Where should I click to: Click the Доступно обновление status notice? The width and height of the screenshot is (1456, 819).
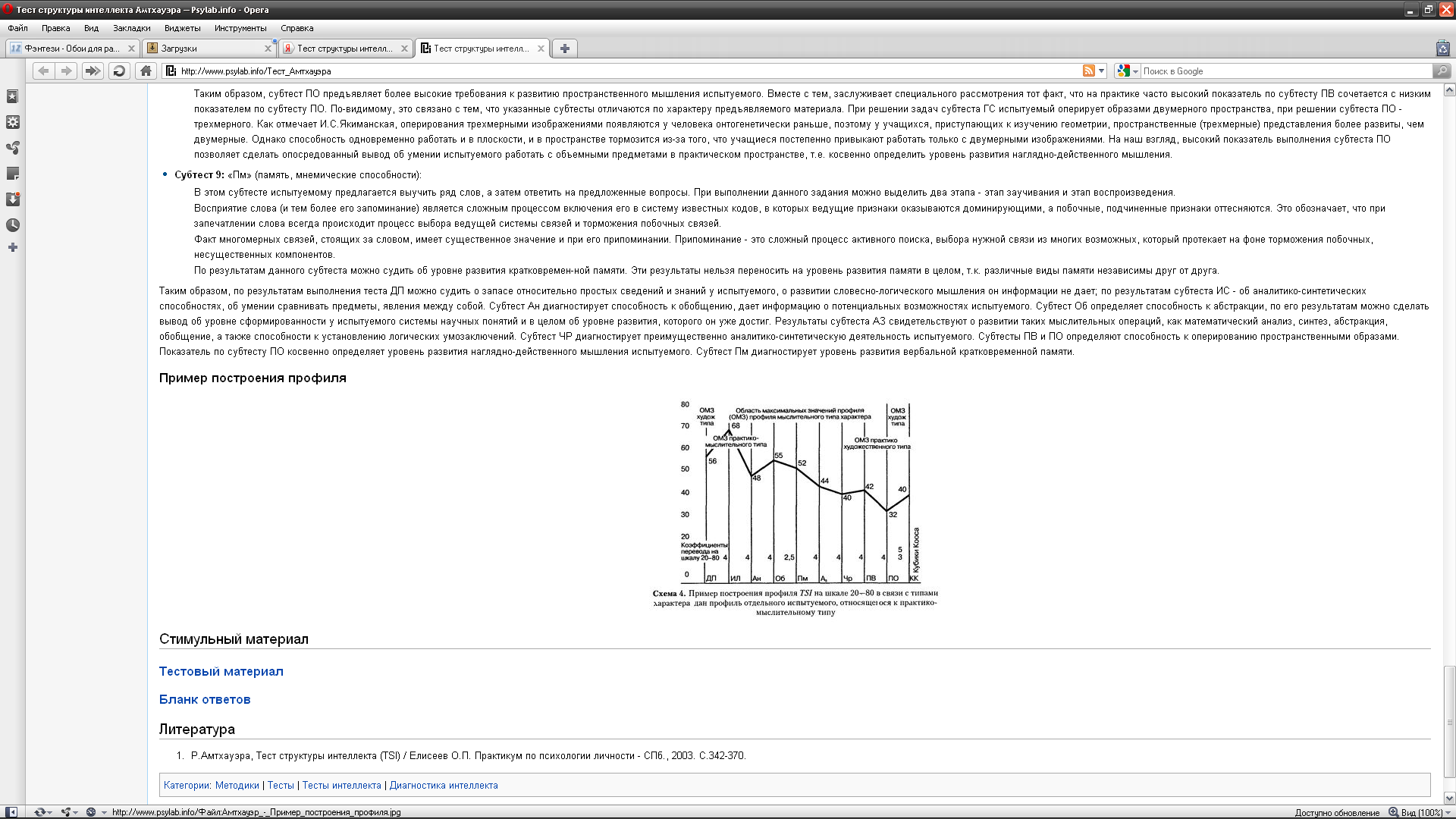(1337, 812)
